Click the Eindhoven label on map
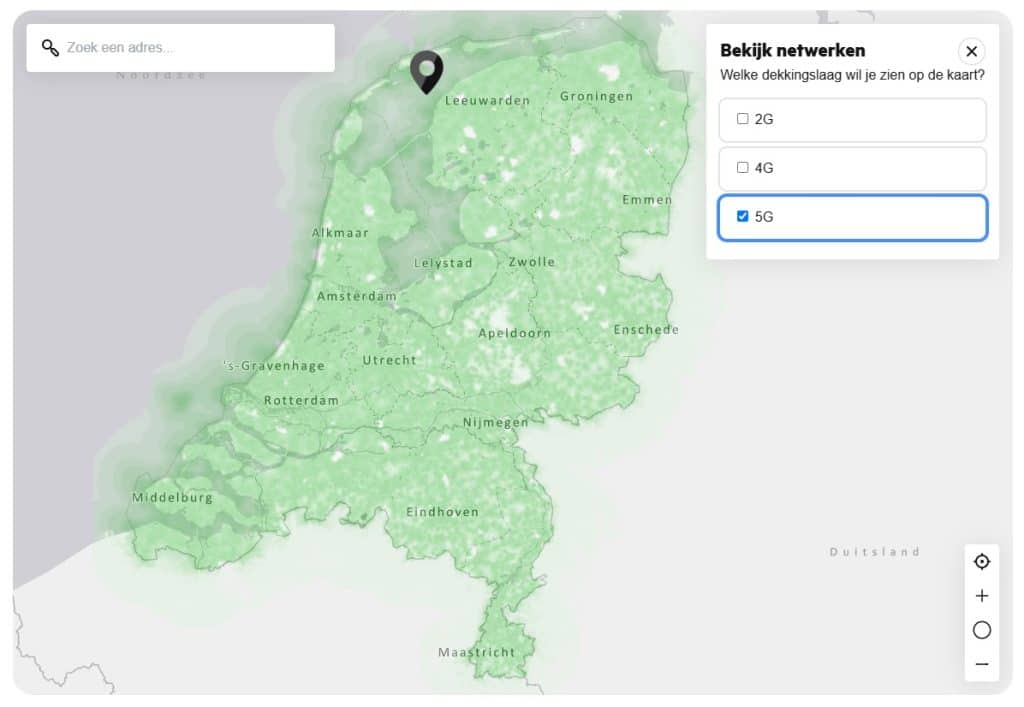Image resolution: width=1024 pixels, height=707 pixels. pyautogui.click(x=442, y=512)
